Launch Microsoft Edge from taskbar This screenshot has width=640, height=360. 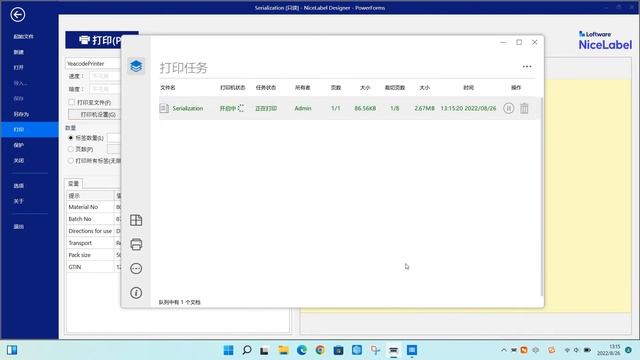(302, 350)
